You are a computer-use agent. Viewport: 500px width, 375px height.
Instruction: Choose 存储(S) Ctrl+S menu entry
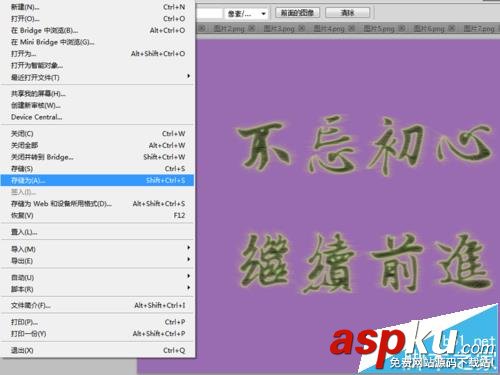point(97,169)
